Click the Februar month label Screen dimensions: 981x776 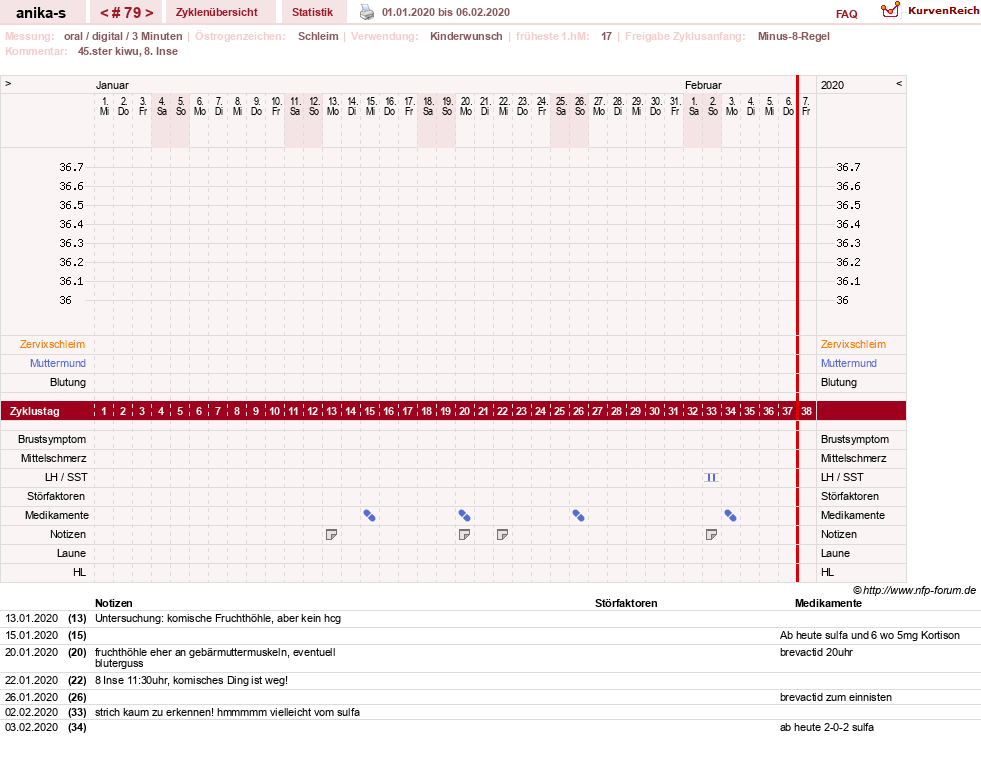pyautogui.click(x=703, y=85)
